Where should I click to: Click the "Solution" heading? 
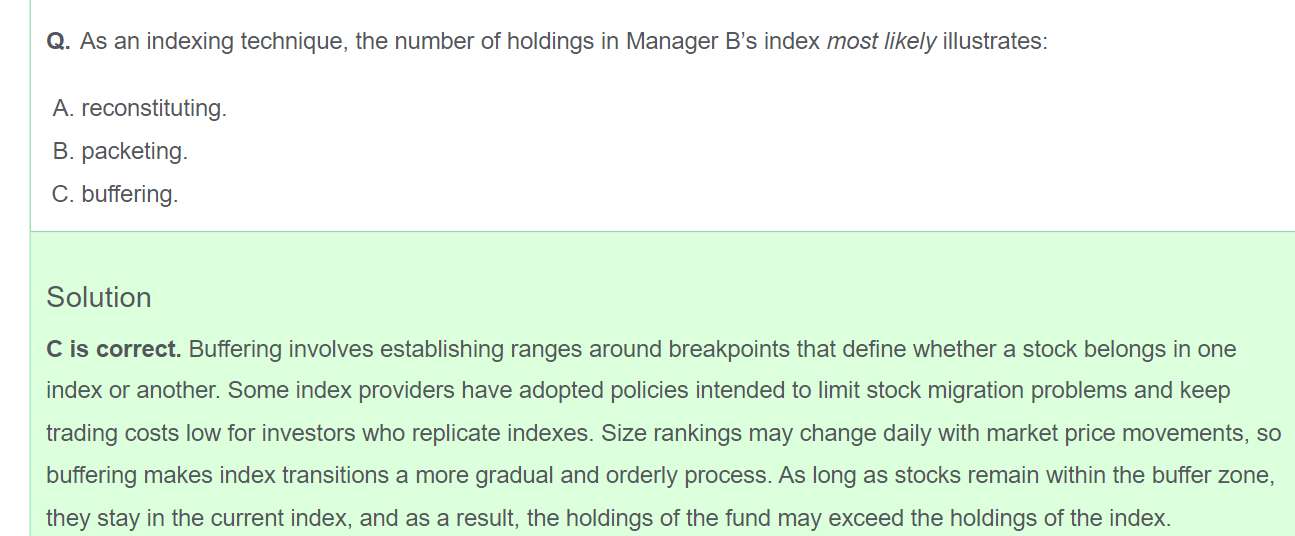coord(99,298)
